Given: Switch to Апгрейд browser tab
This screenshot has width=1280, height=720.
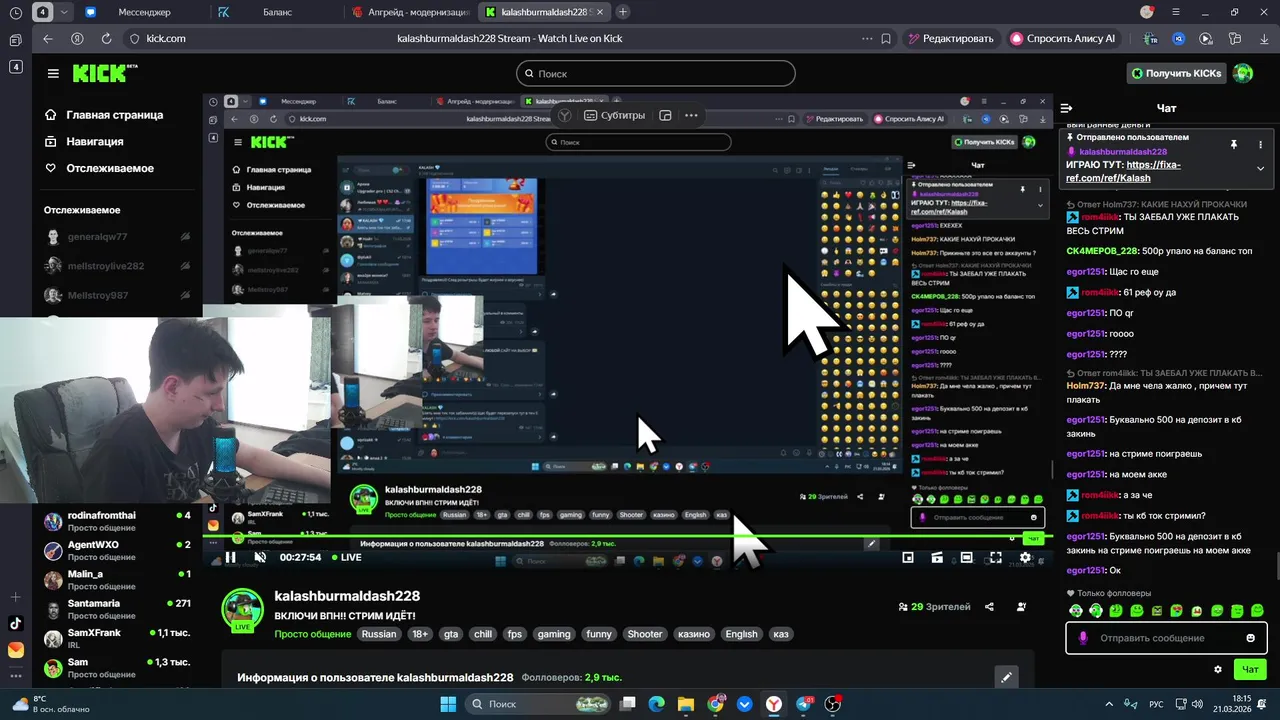Looking at the screenshot, I should [x=411, y=12].
